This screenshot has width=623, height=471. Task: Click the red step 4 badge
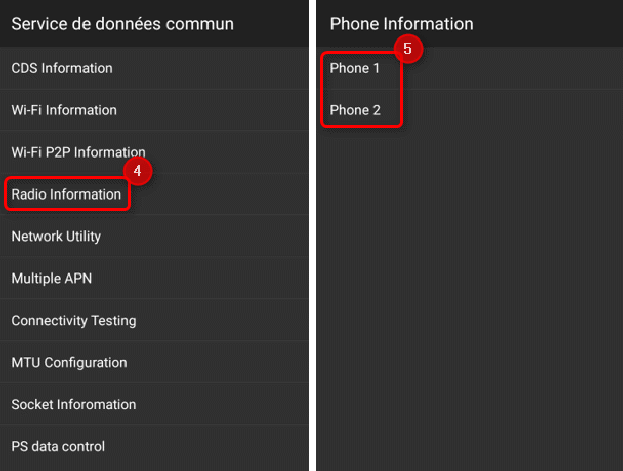point(137,171)
